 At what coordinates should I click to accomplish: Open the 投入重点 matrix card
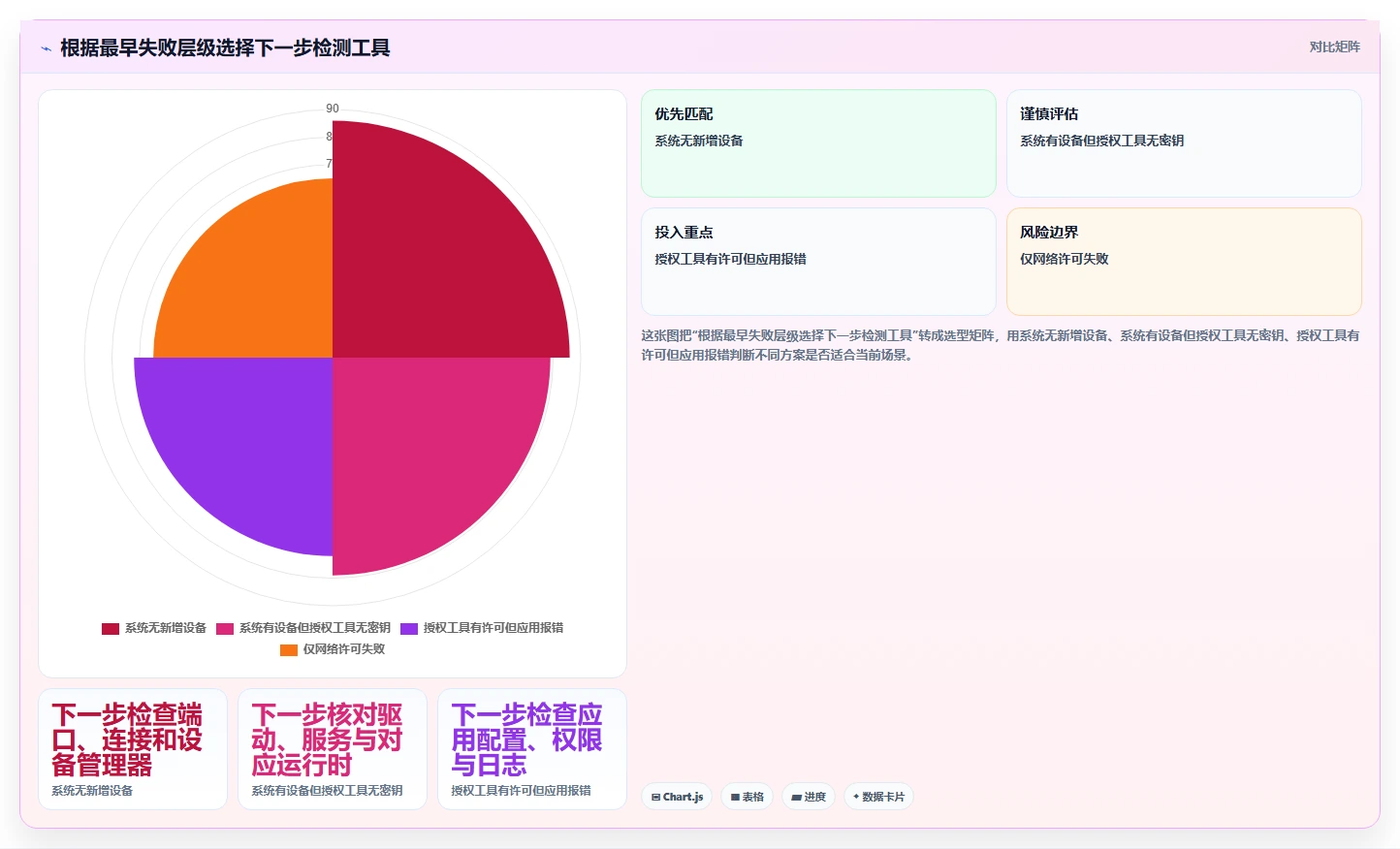coord(818,262)
